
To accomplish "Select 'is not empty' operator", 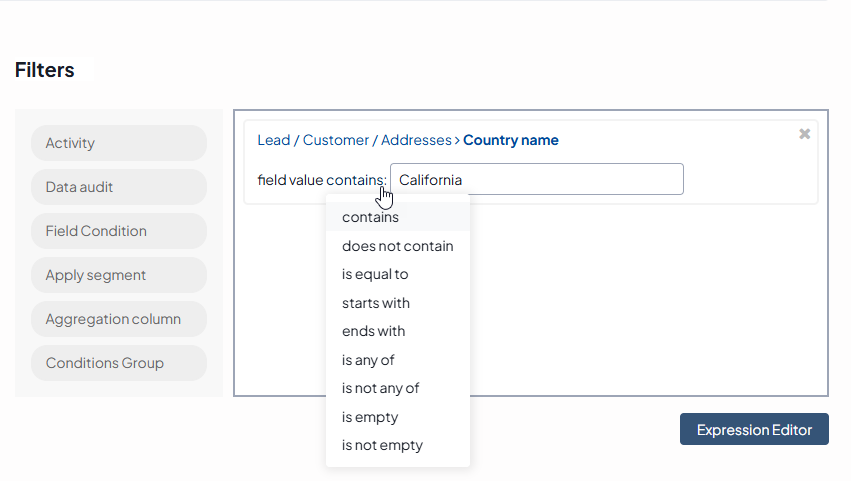I will [x=382, y=445].
